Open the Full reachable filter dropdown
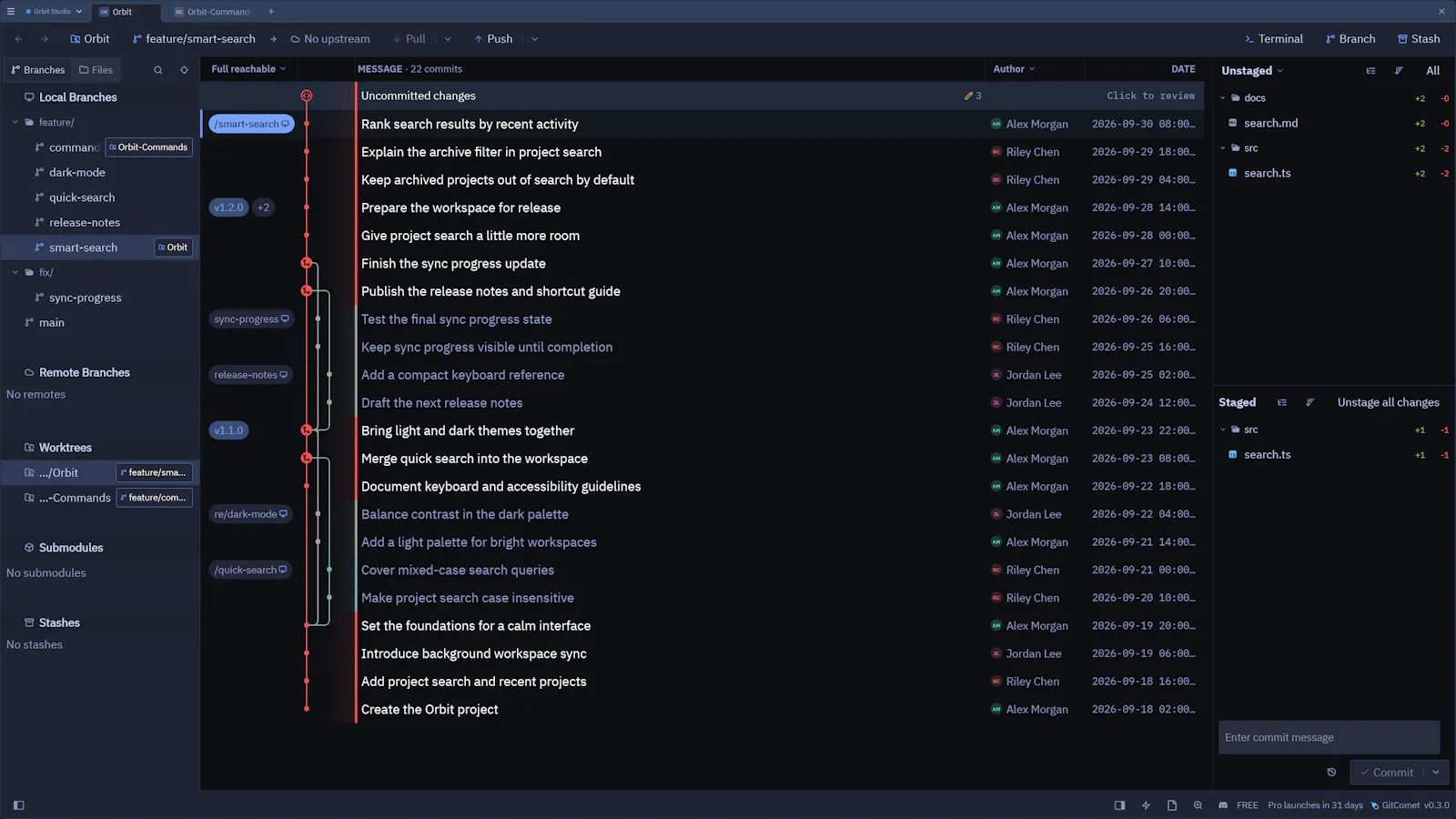The image size is (1456, 819). pos(248,69)
